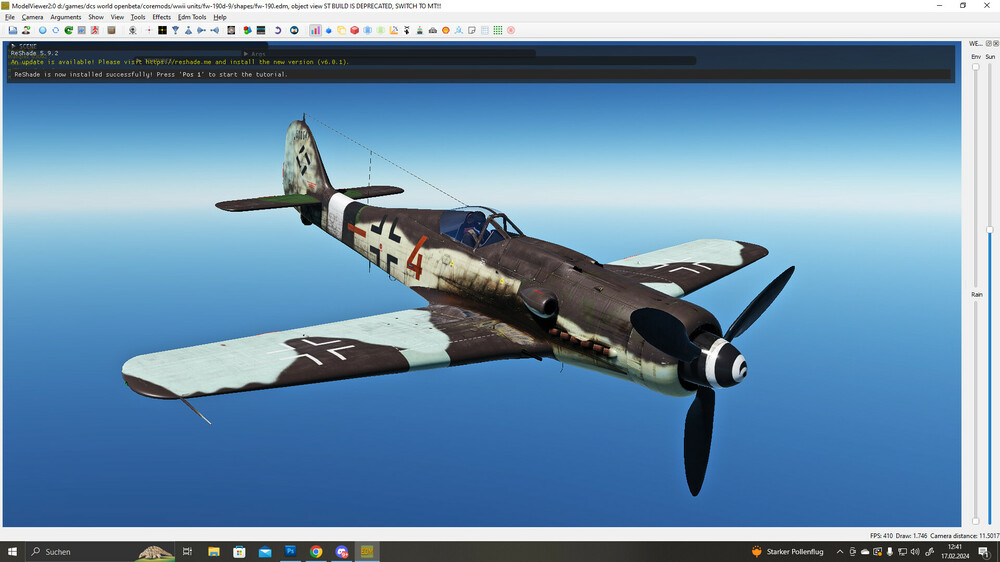Click the right-pointing blue arrow view icon
Viewport: 1000px width, 562px height.
(202, 30)
